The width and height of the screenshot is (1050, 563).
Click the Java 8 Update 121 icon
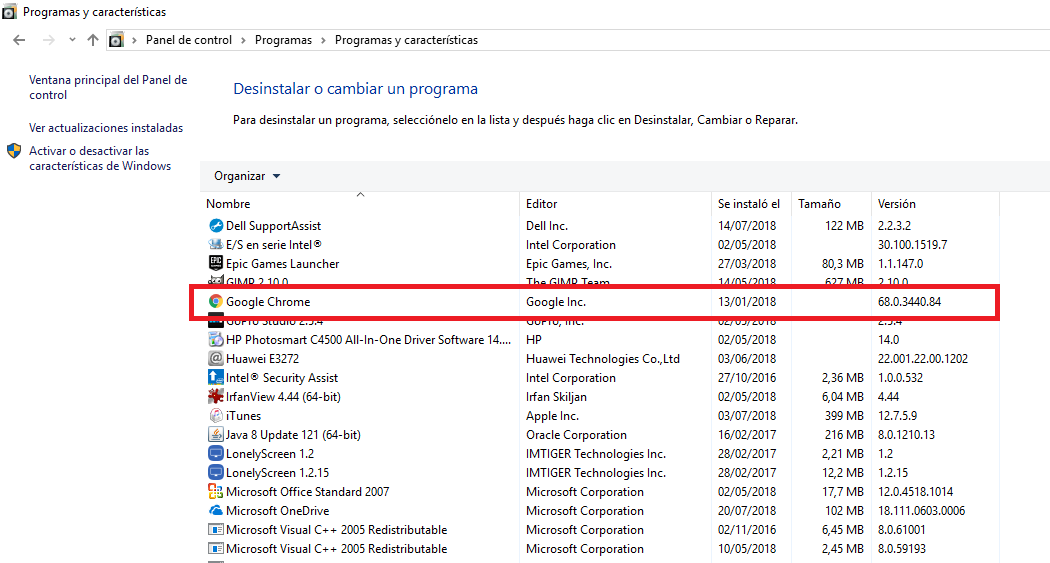215,434
